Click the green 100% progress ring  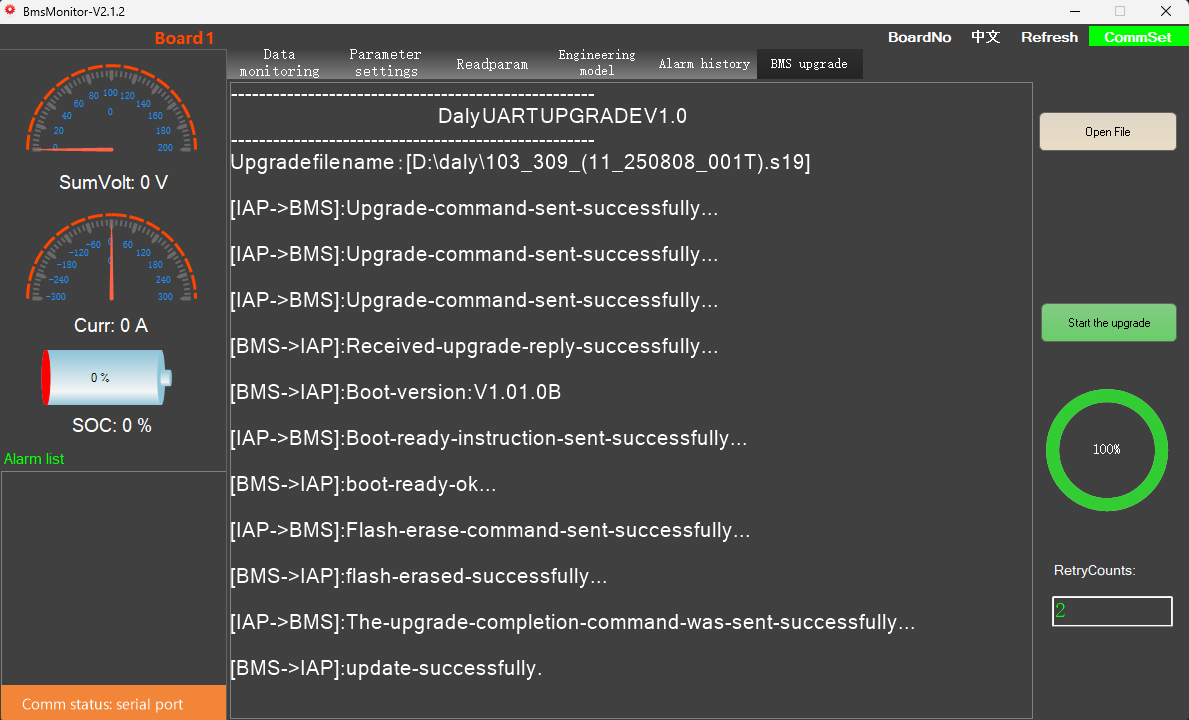(1106, 449)
